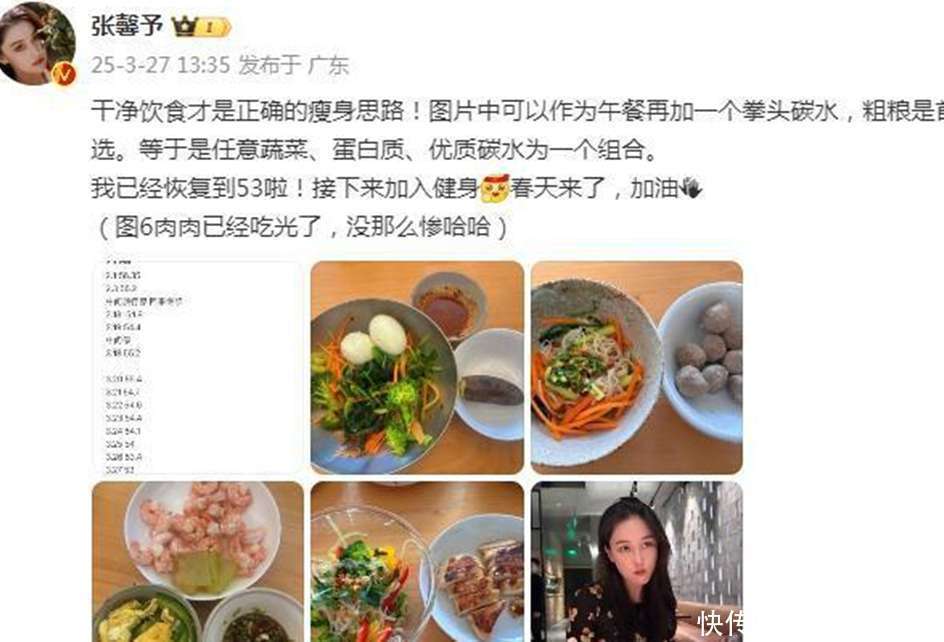Open the weight log list thumbnail
Image resolution: width=944 pixels, height=642 pixels.
tap(197, 367)
